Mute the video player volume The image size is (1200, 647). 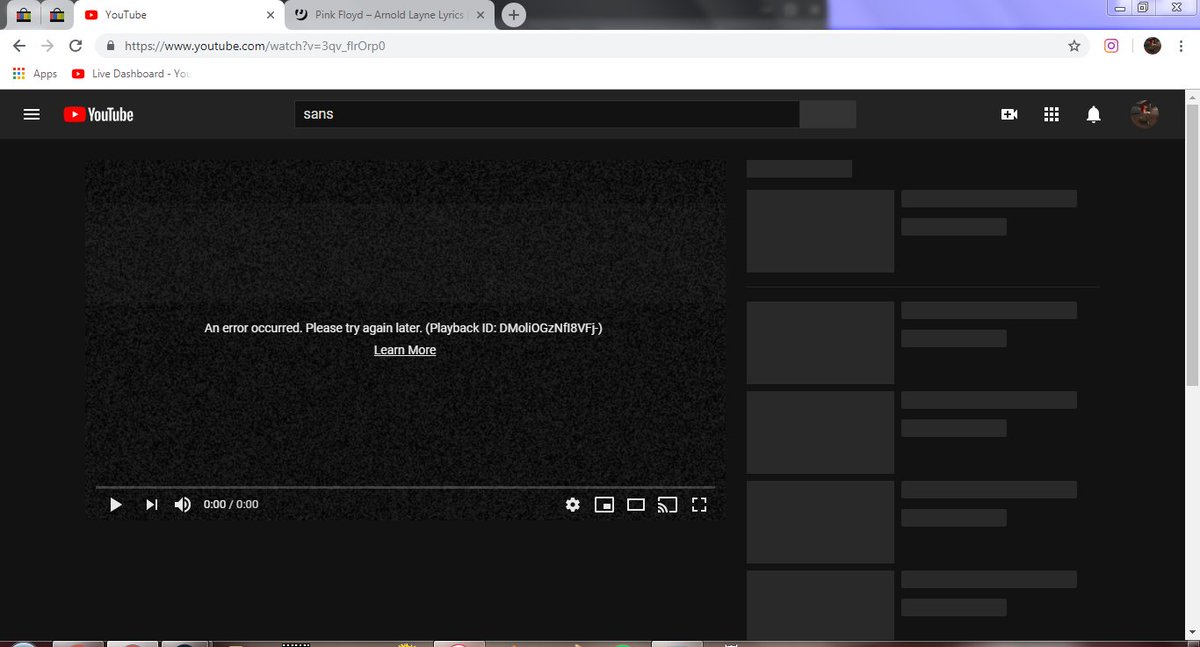coord(183,504)
